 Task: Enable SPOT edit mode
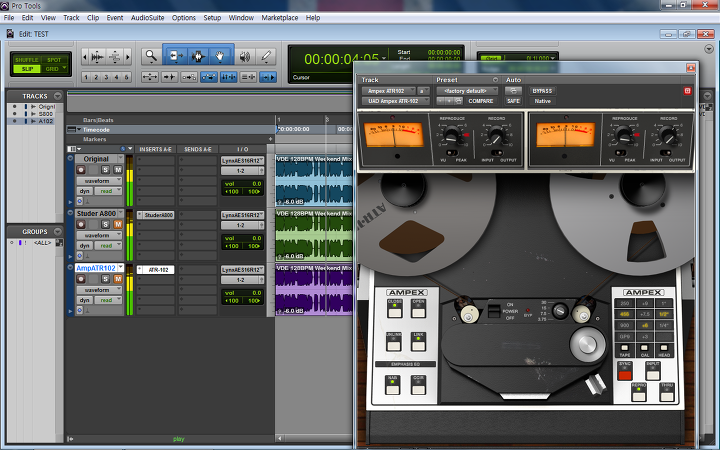coord(54,60)
